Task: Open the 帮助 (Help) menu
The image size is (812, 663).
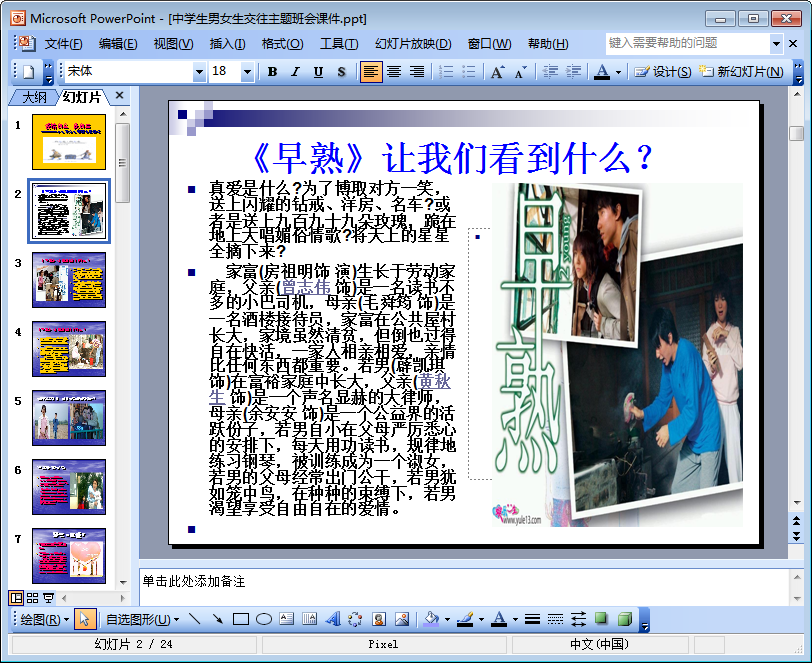Action: click(x=548, y=44)
